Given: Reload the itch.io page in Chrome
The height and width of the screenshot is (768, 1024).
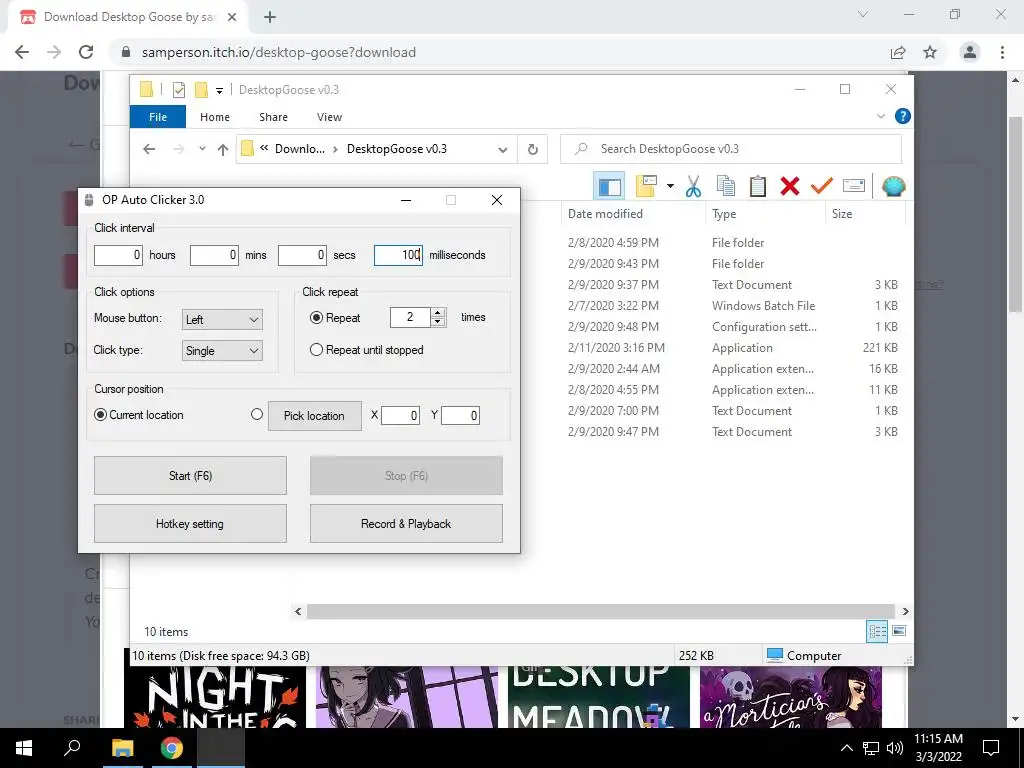Looking at the screenshot, I should click(86, 52).
